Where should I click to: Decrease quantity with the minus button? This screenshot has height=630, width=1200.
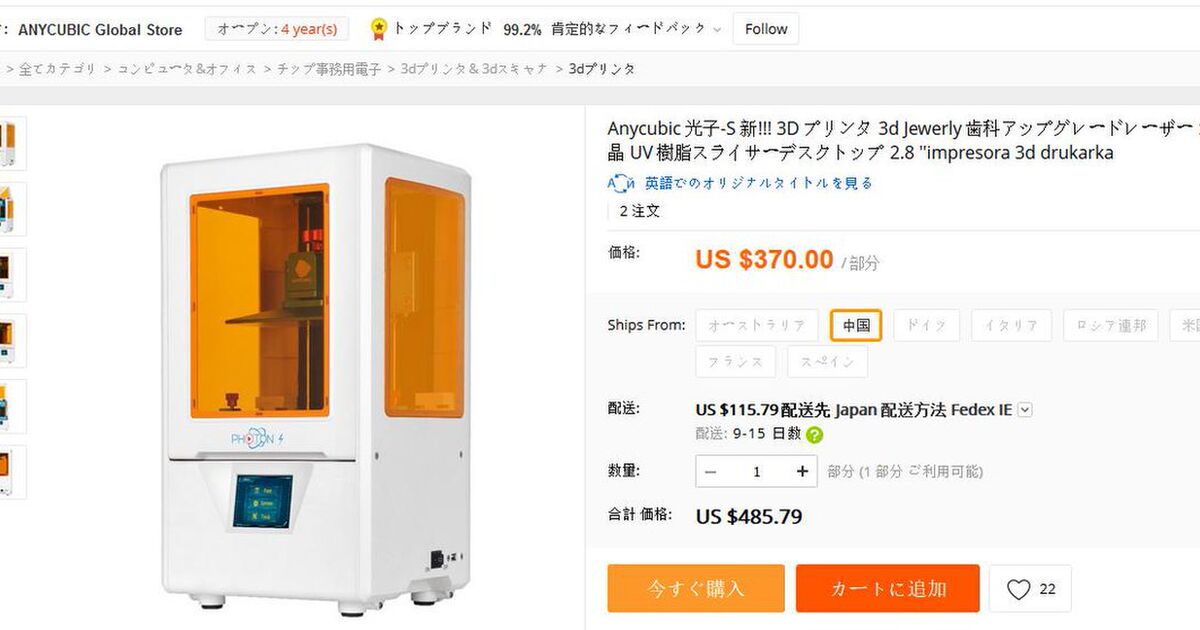click(711, 471)
